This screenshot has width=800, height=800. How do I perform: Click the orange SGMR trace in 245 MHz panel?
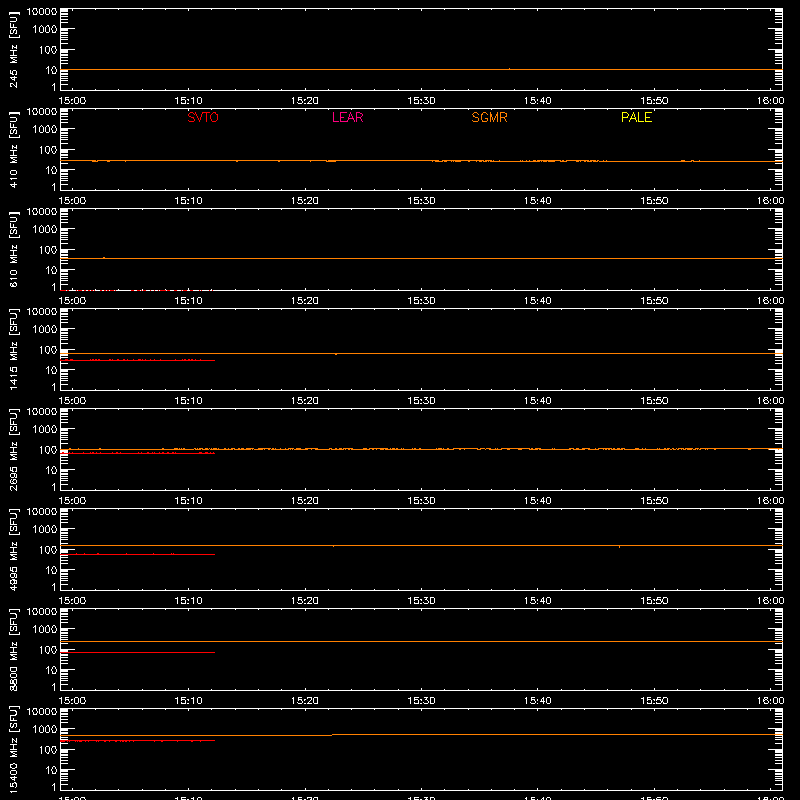[x=421, y=69]
